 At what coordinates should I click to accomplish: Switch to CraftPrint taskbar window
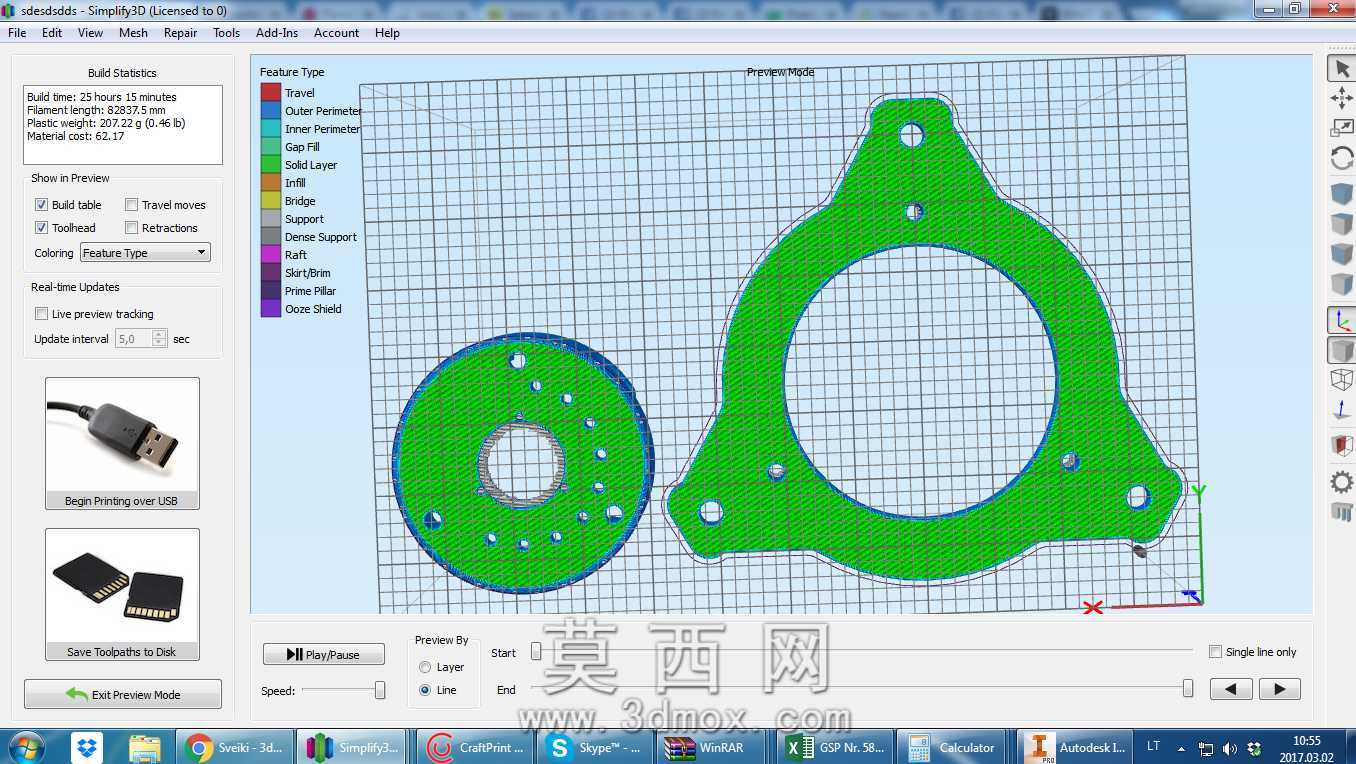[x=474, y=747]
